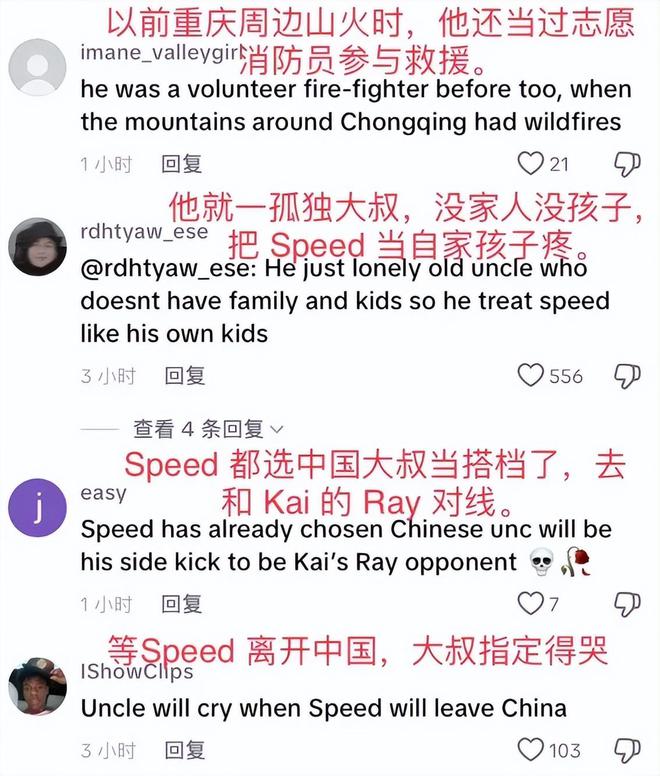
Task: Open rdhtyaw_ese's profile picture
Action: pyautogui.click(x=38, y=246)
